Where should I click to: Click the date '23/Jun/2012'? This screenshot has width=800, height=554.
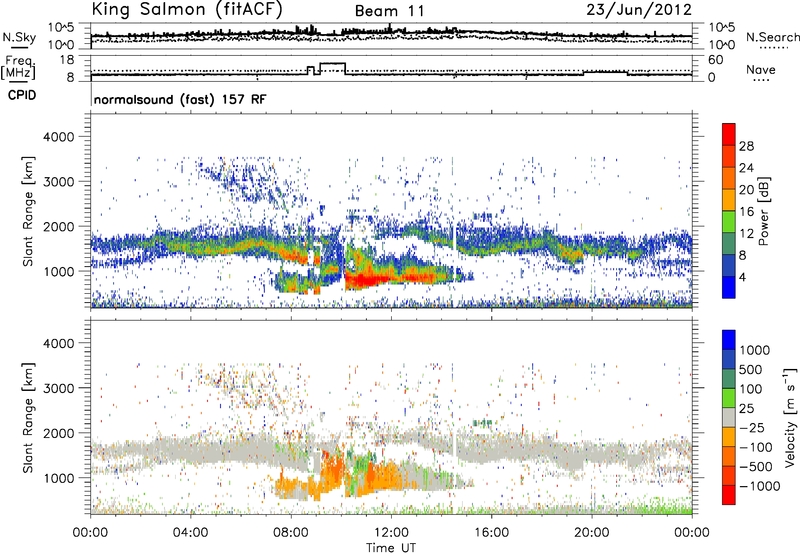(x=639, y=10)
